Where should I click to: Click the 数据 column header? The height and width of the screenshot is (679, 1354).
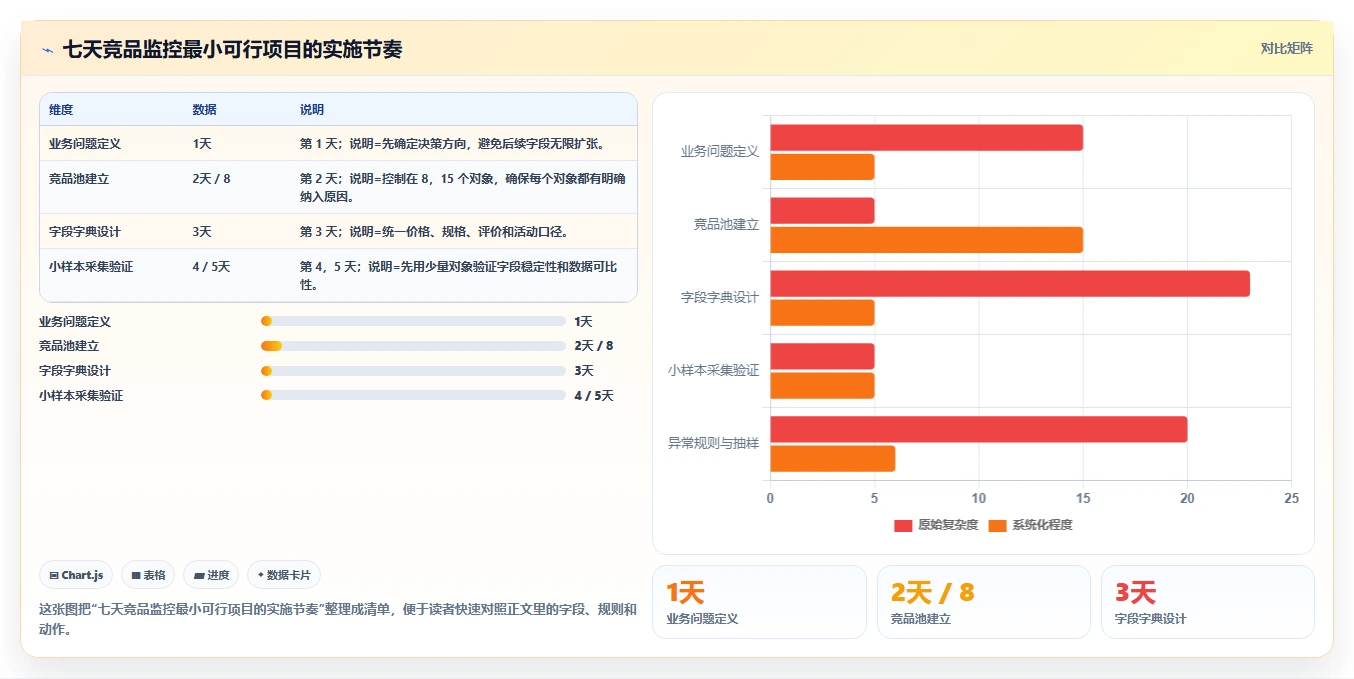[205, 110]
